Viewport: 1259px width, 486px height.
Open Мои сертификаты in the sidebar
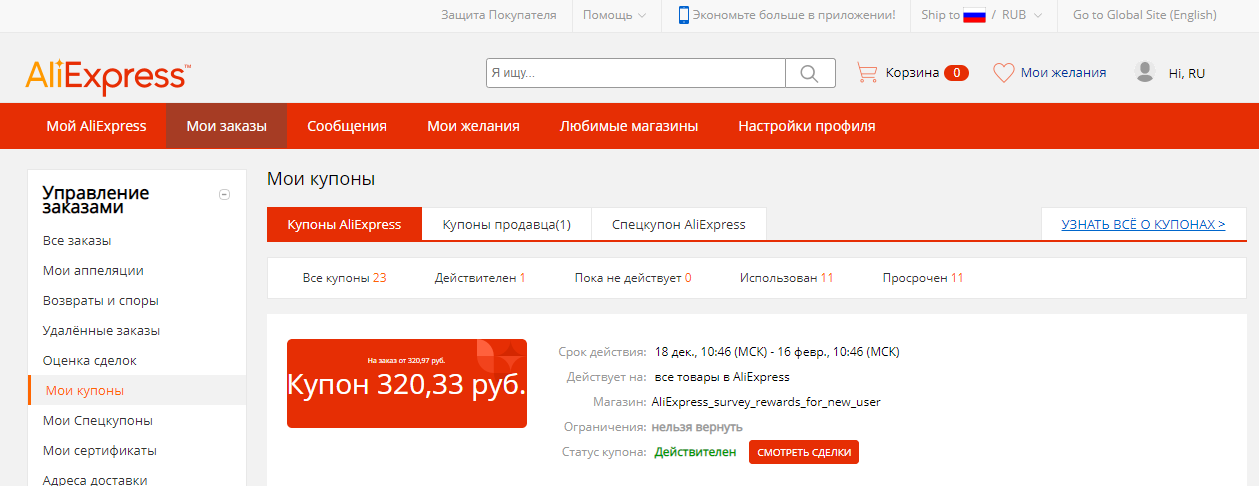coord(100,450)
